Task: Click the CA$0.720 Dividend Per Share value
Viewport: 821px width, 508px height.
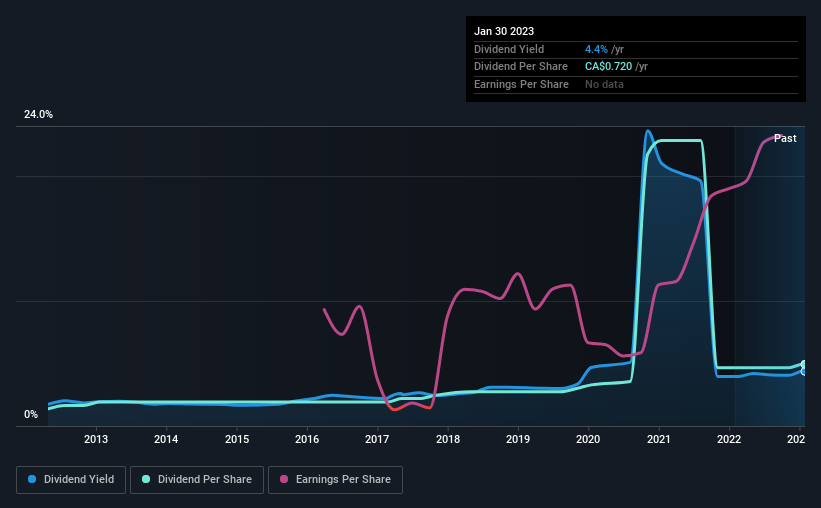Action: click(x=608, y=67)
